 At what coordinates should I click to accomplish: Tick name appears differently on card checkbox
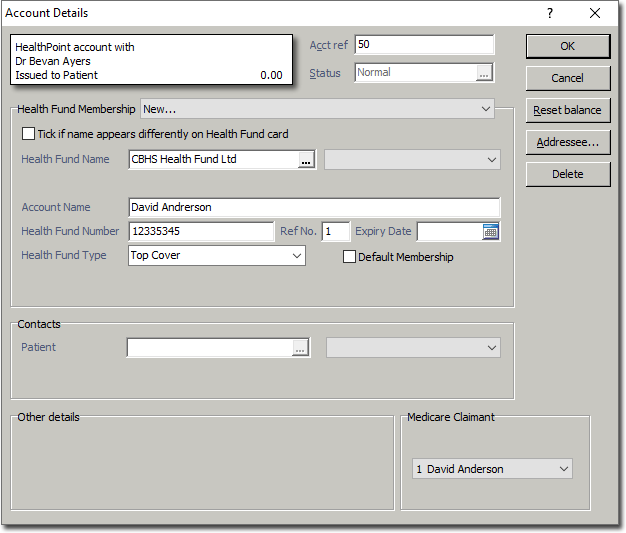(x=28, y=134)
